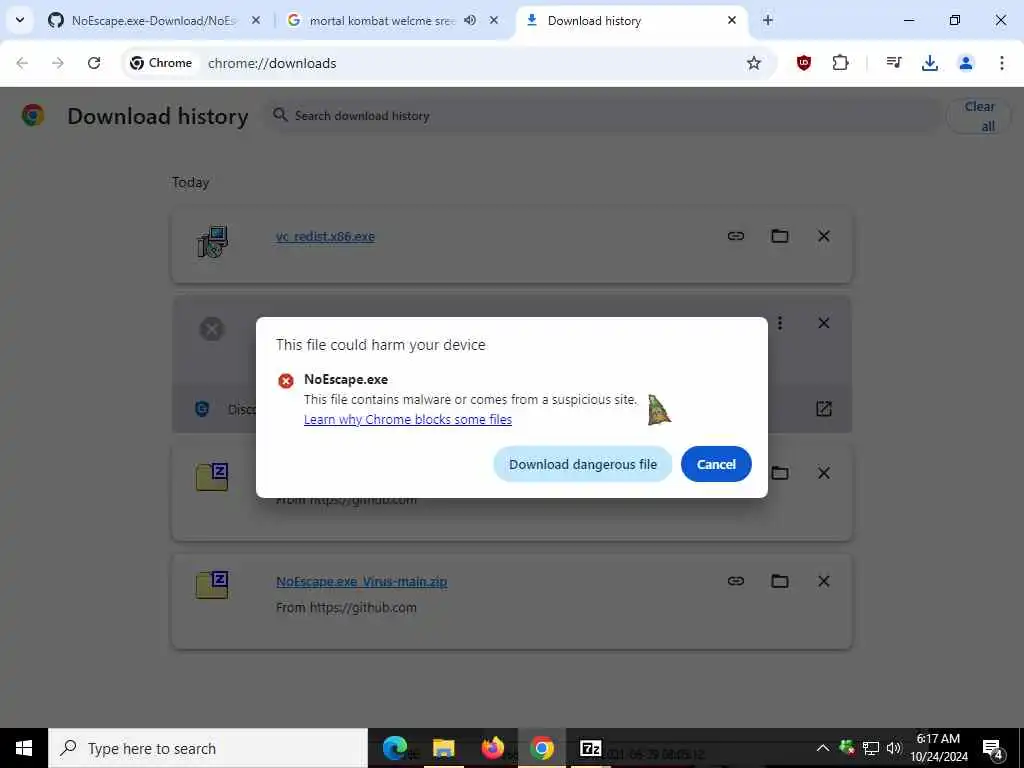Open File Explorer from taskbar

pyautogui.click(x=443, y=748)
